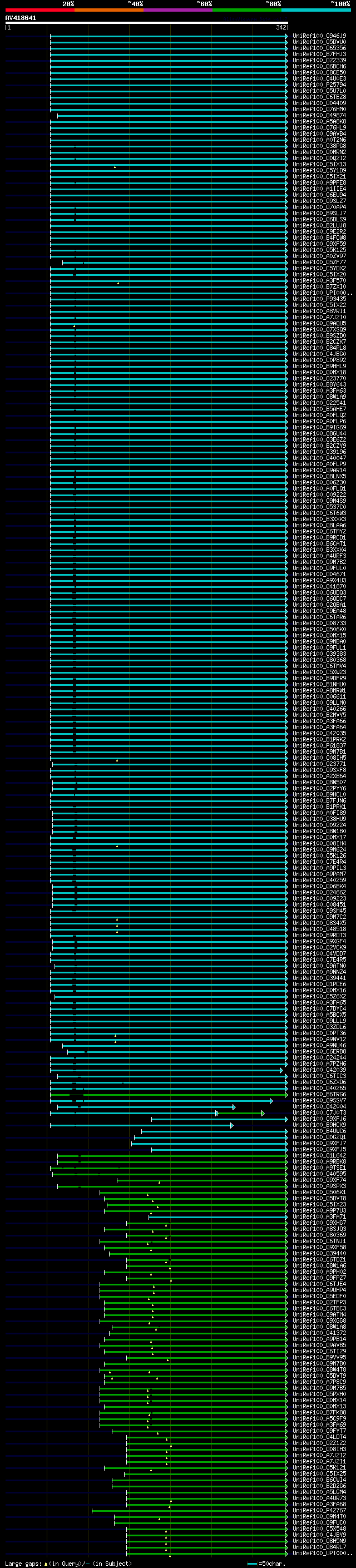Select hit UniRef100_C7J0T3
The height and width of the screenshot is (1568, 356).
pos(319,1112)
